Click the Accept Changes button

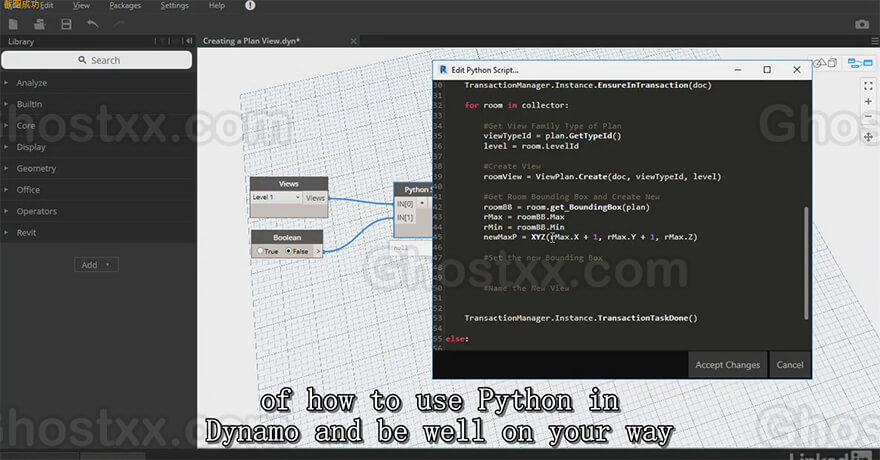click(x=727, y=365)
